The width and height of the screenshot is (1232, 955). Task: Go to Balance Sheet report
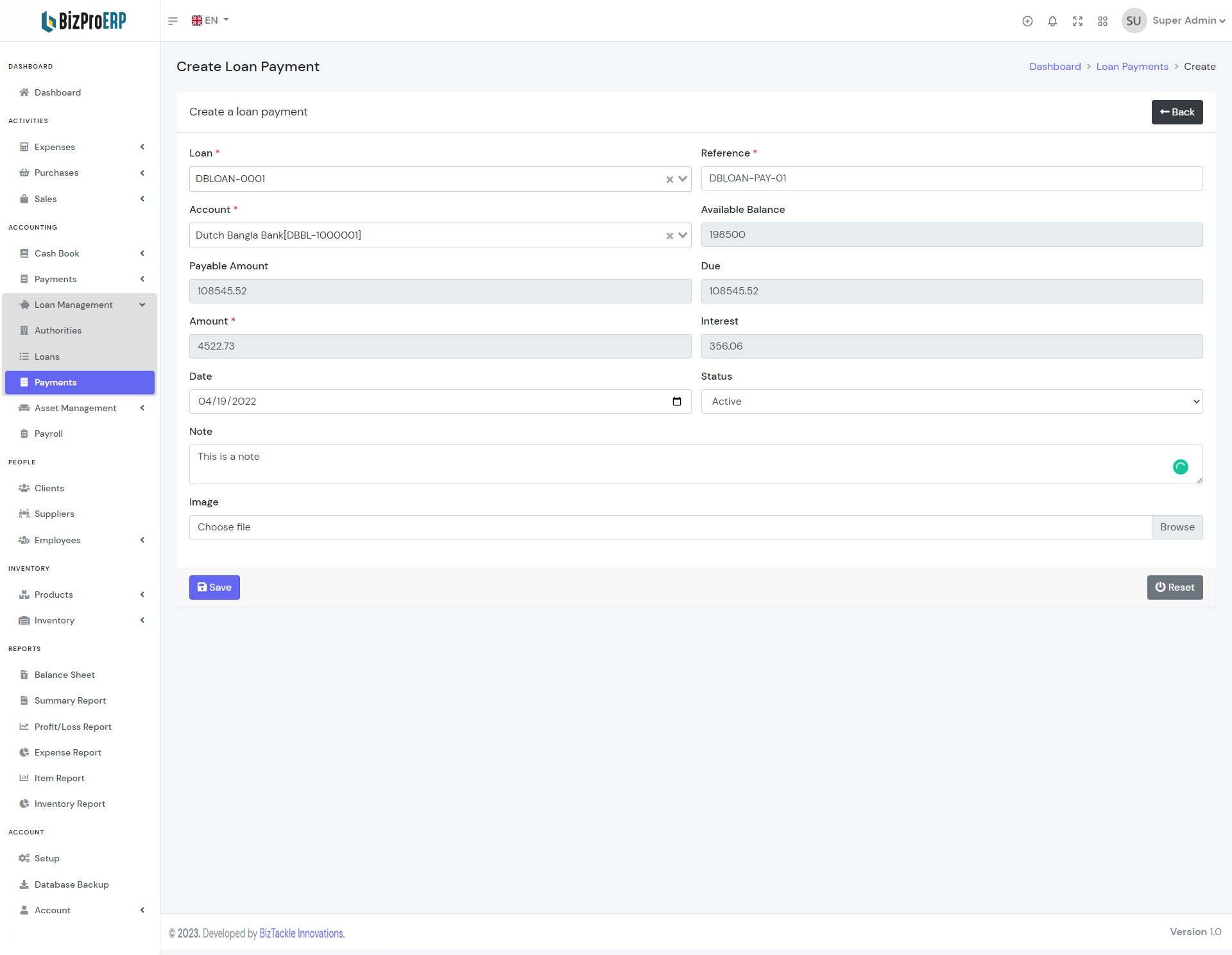(x=64, y=675)
